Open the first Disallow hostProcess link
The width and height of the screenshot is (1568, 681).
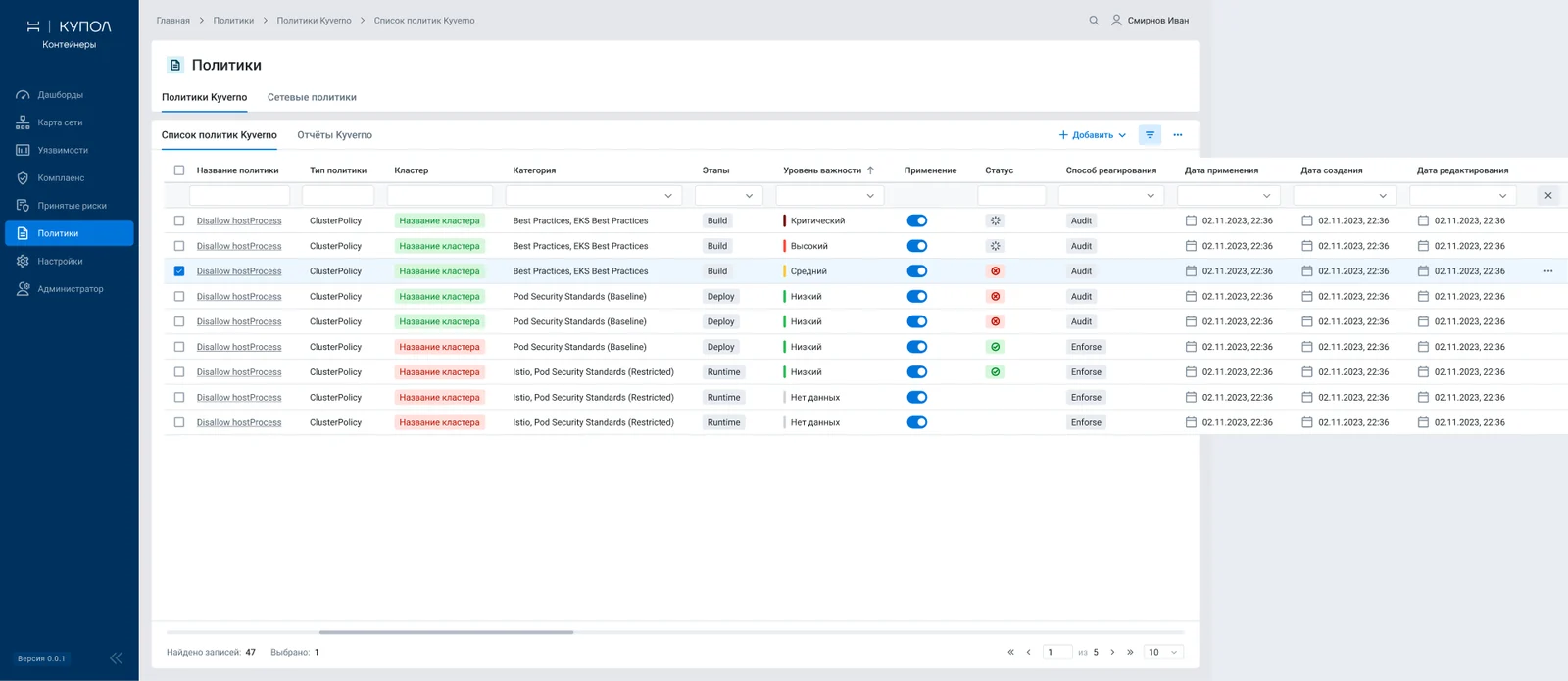point(239,220)
